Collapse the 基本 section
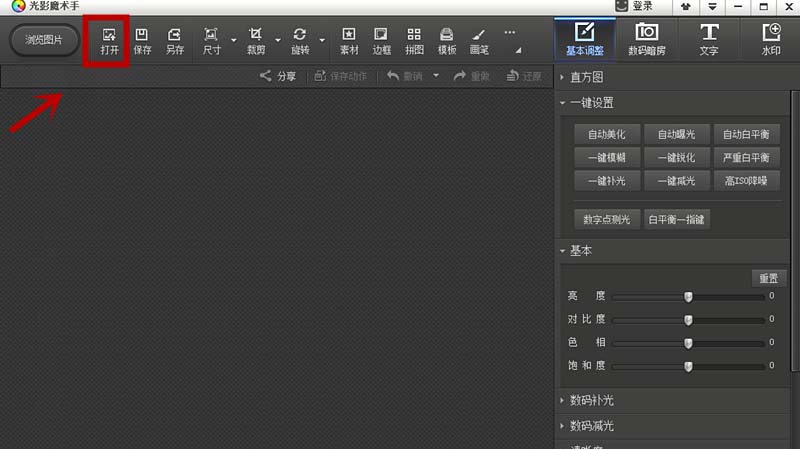Image resolution: width=800 pixels, height=449 pixels. pyautogui.click(x=562, y=251)
